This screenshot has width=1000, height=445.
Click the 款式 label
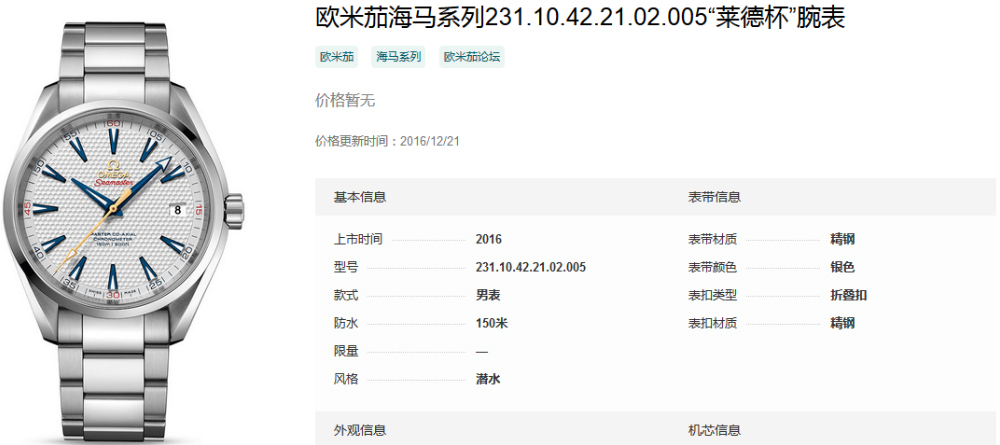346,296
